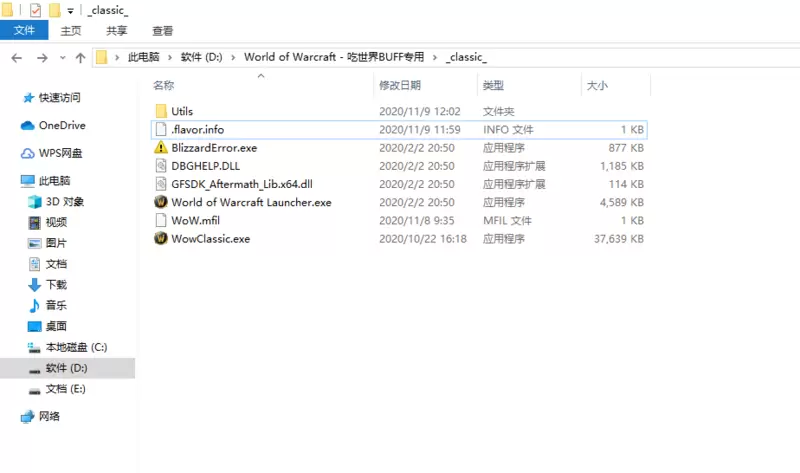Click the DBGHELP.DLL file icon

[161, 166]
